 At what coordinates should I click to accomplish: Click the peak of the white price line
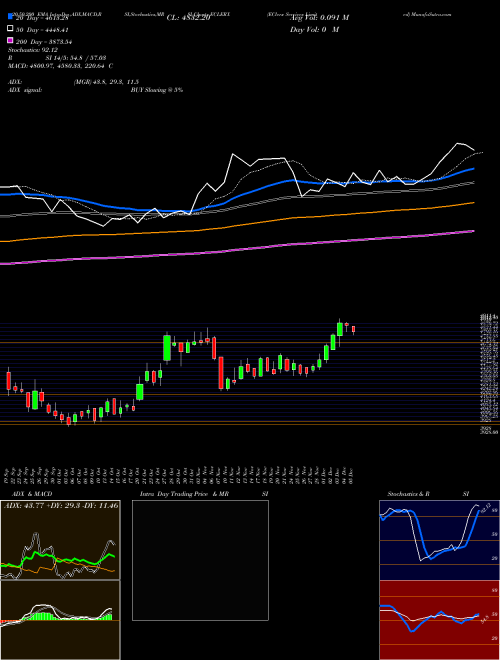point(457,144)
